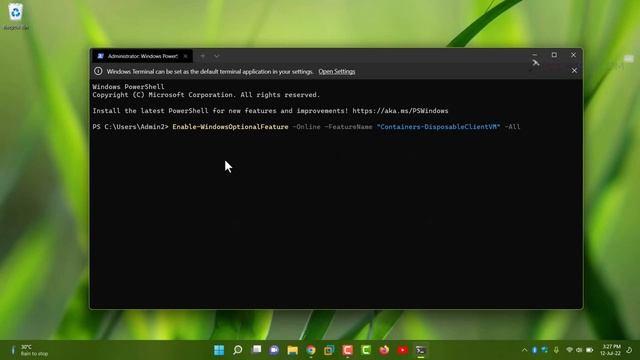
Task: Click the https://aka.ms/PSWindows URL text
Action: tap(400, 111)
